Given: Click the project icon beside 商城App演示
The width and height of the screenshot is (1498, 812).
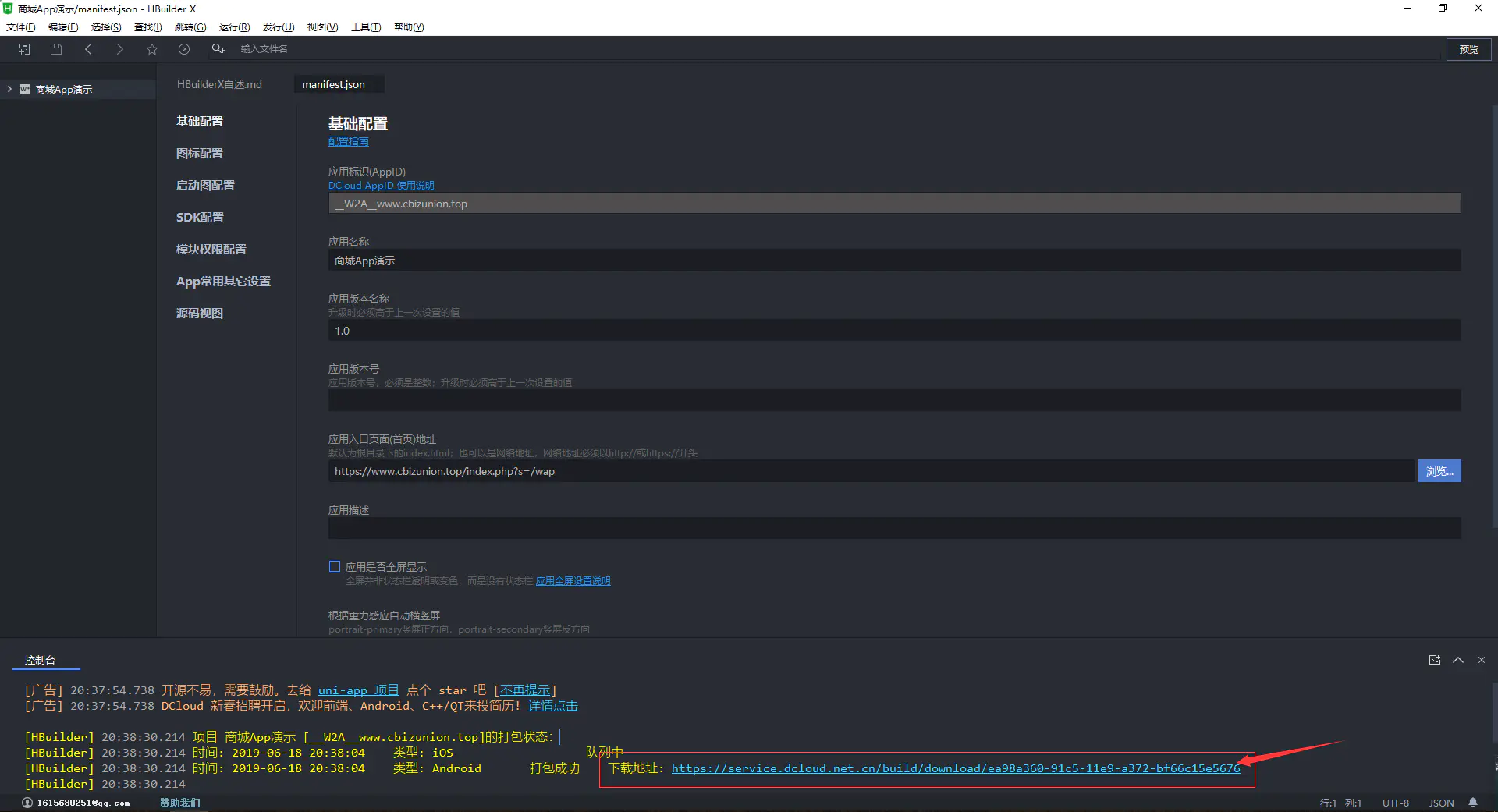Looking at the screenshot, I should (25, 89).
